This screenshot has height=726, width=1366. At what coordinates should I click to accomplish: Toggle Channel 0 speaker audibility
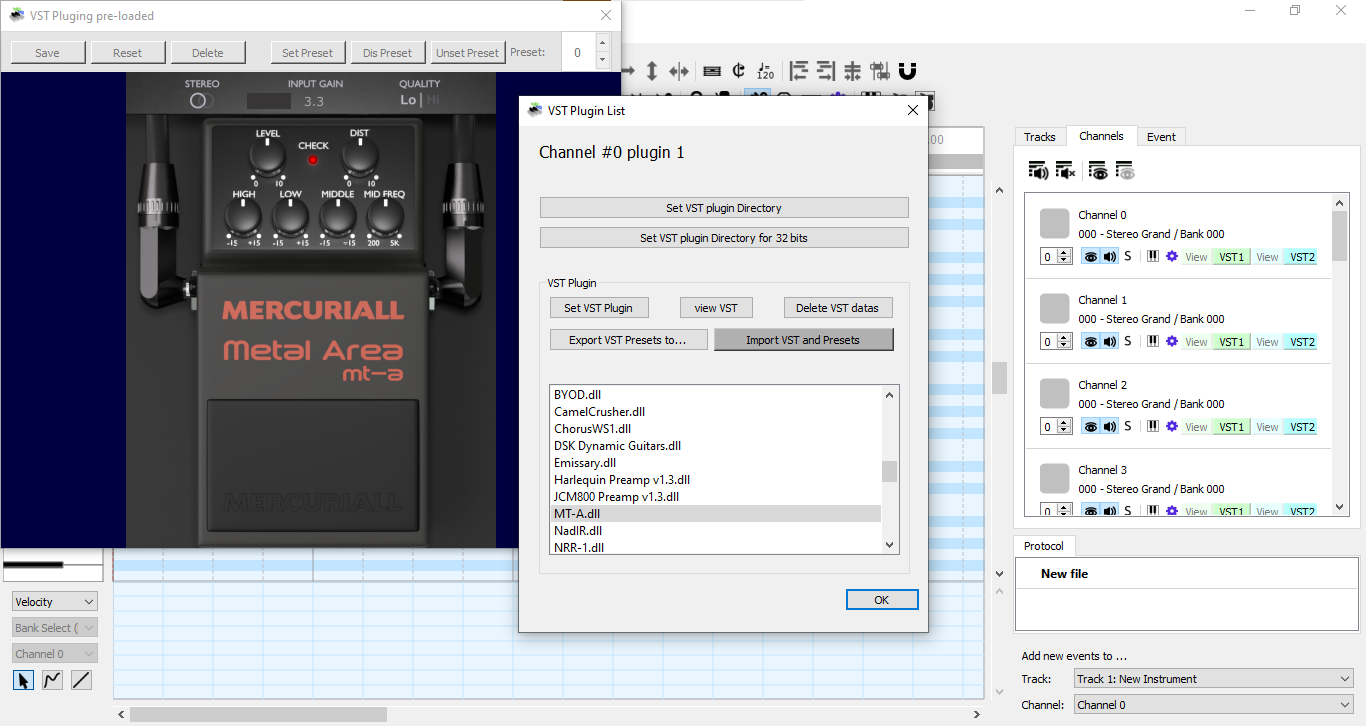[x=1110, y=257]
